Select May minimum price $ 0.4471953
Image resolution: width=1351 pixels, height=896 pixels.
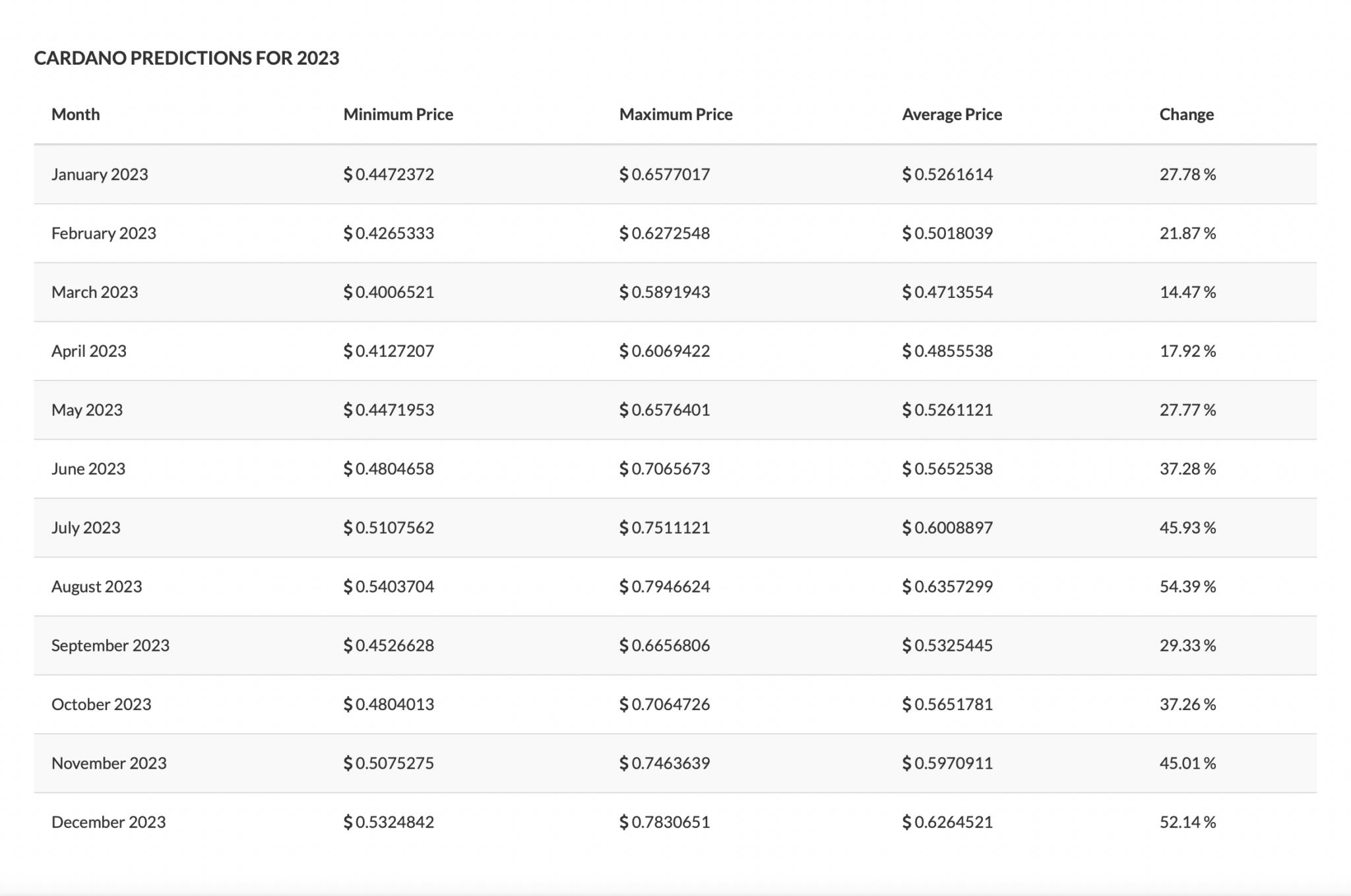tap(389, 410)
